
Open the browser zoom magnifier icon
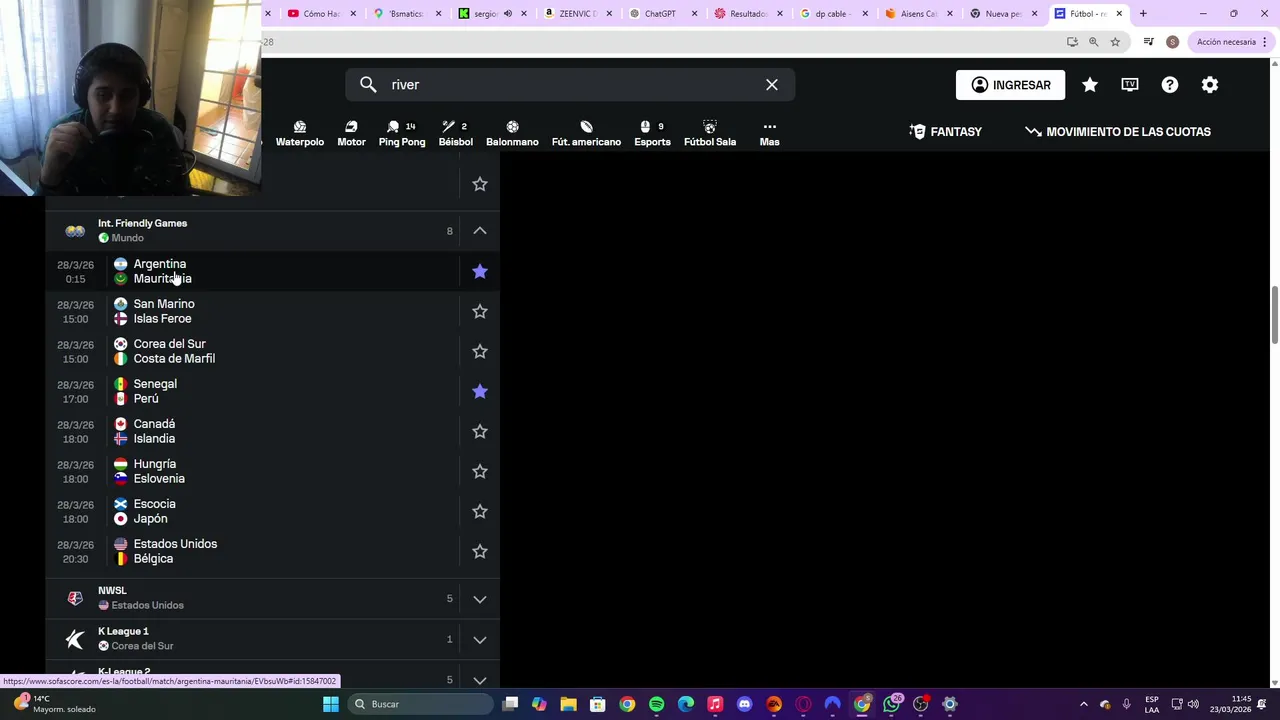tap(1093, 42)
